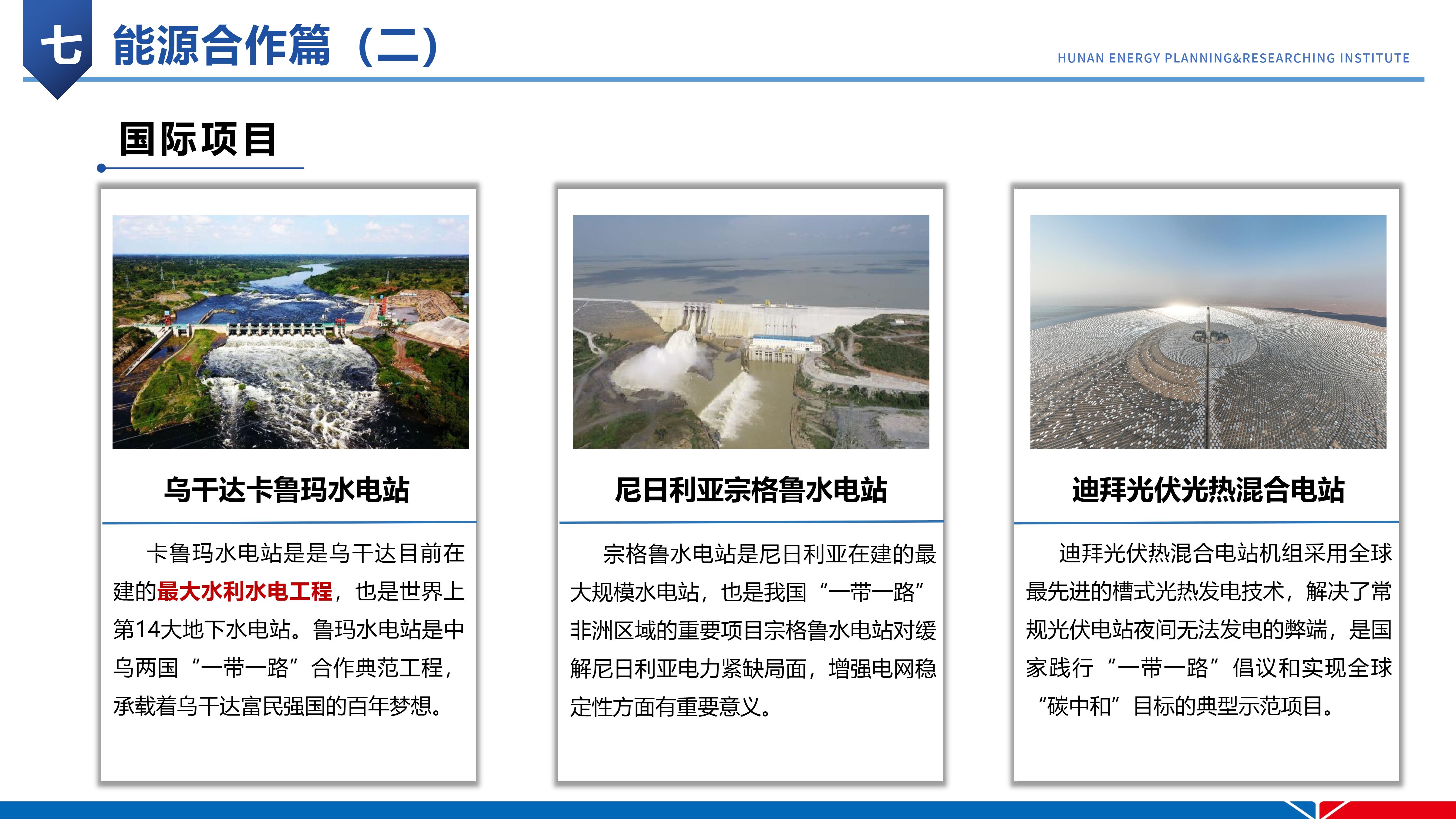1456x819 pixels.
Task: Select the card title '迪拜光伏光热混合电站'
Action: 1208,490
